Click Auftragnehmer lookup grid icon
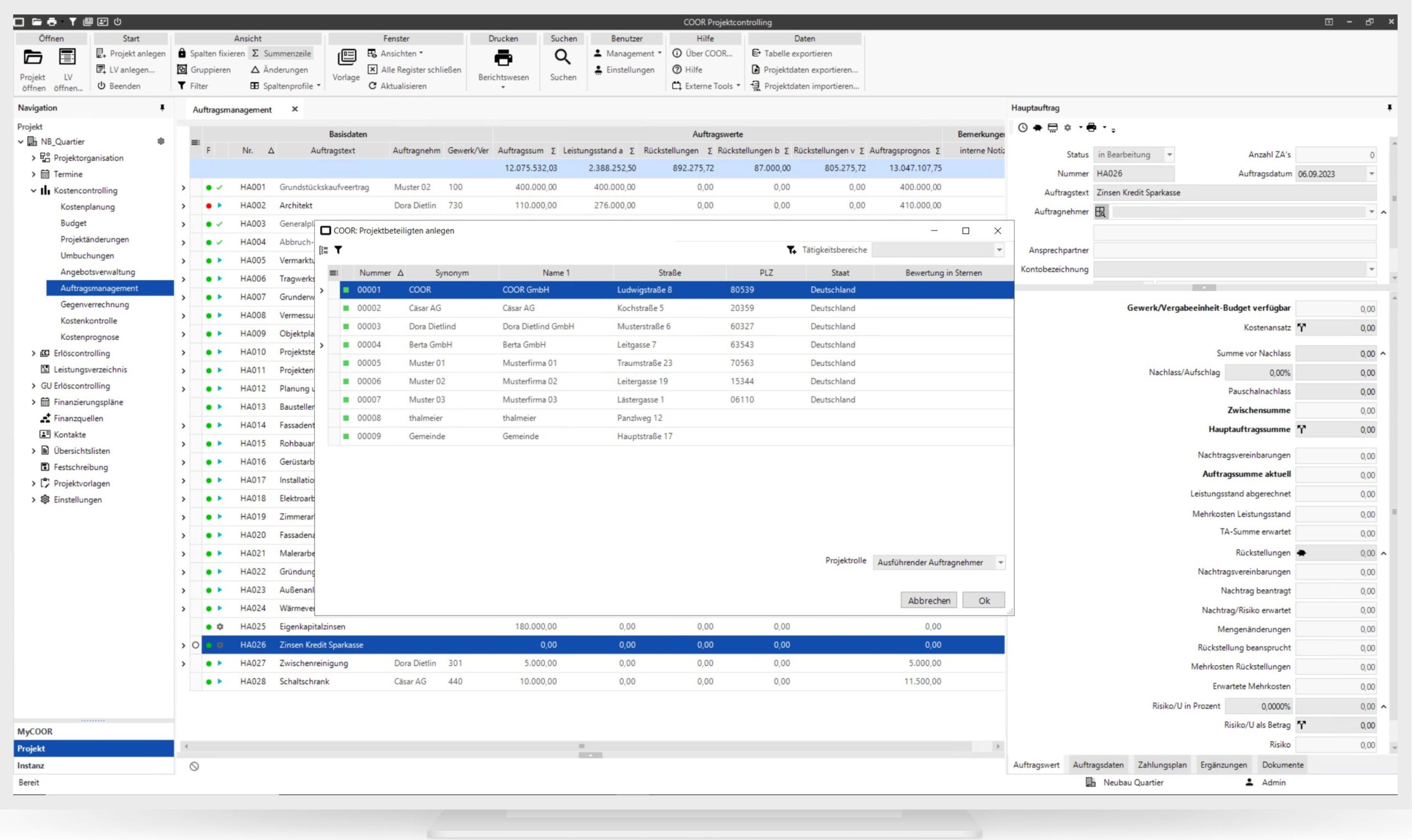 tap(1100, 212)
